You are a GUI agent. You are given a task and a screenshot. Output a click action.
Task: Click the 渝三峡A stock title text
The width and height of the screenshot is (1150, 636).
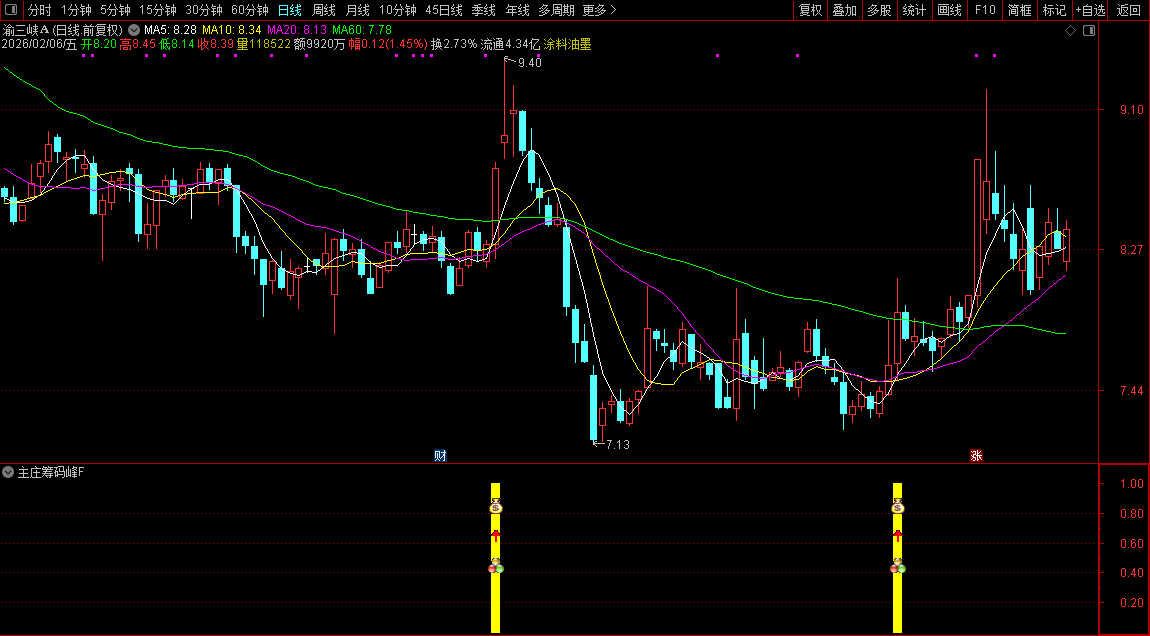coord(26,30)
